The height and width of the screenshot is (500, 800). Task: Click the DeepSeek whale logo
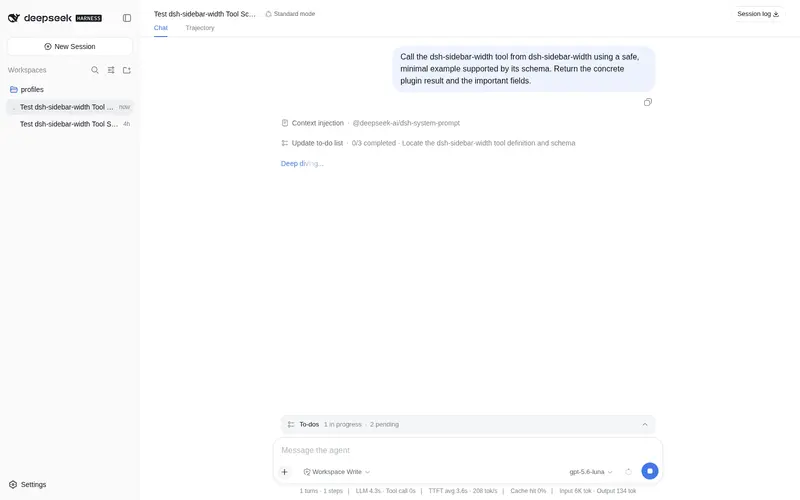tap(14, 18)
